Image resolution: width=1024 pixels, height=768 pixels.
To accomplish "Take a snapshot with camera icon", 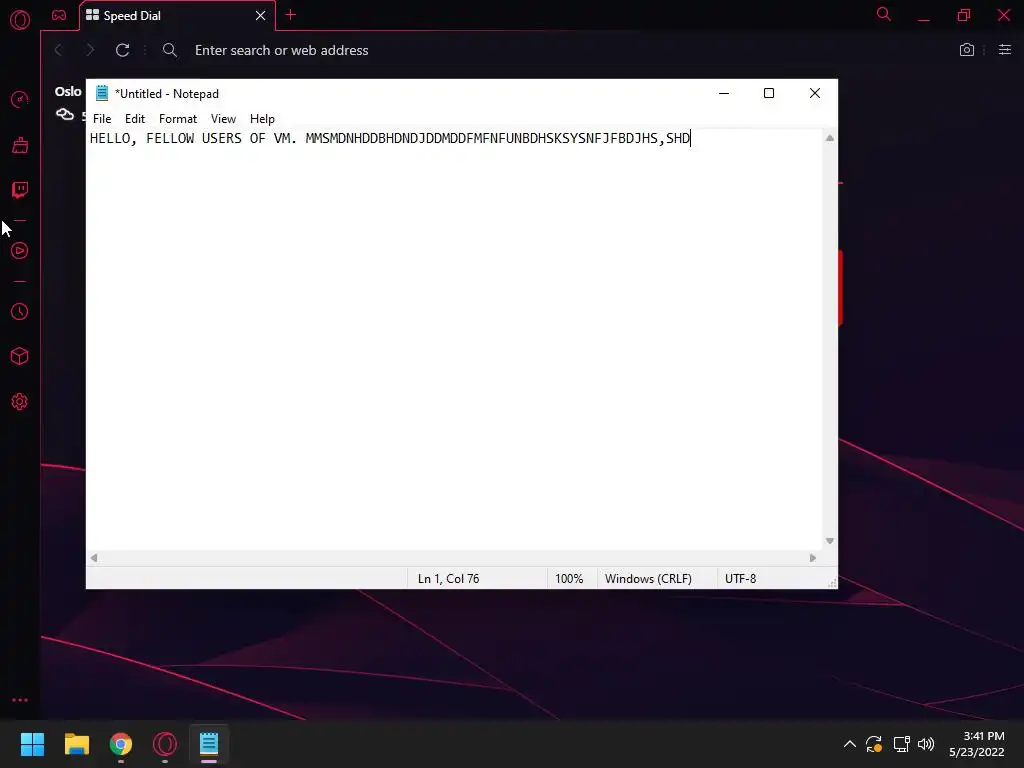I will (967, 50).
